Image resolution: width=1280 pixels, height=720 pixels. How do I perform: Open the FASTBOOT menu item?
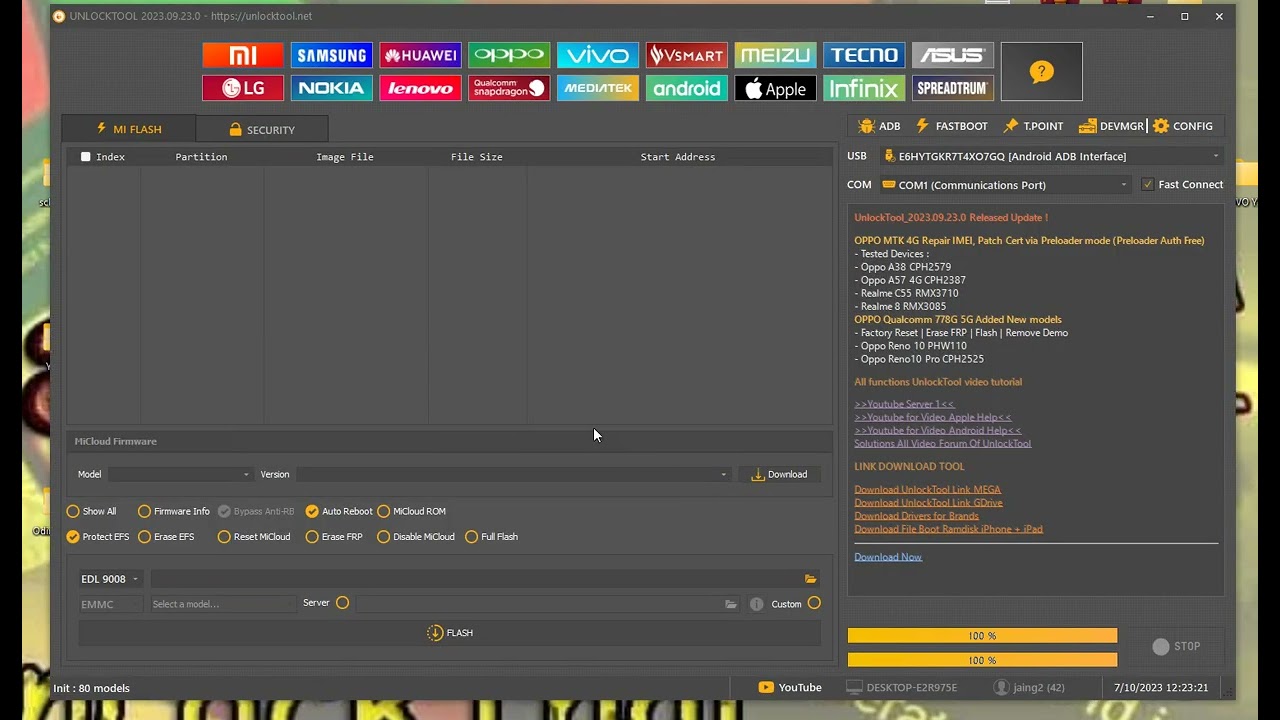click(x=951, y=126)
